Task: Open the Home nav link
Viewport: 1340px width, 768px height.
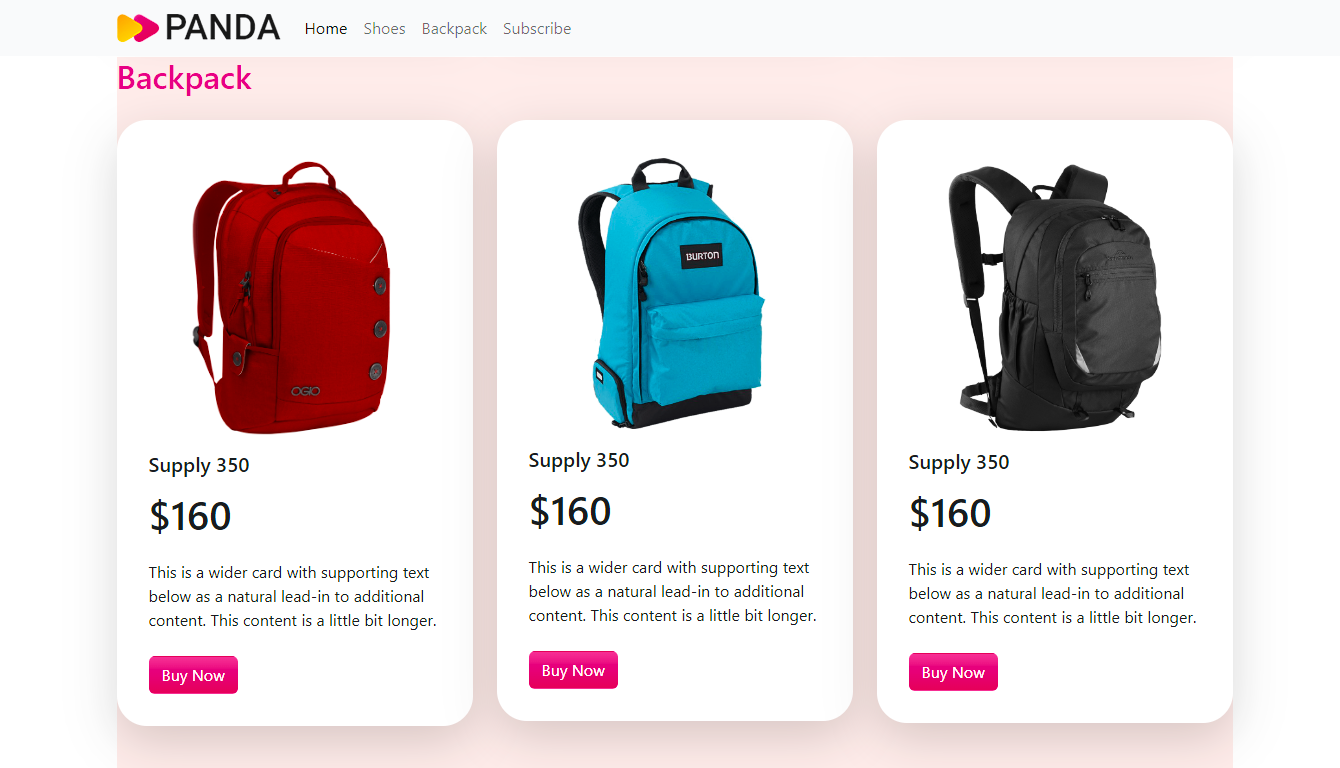Action: point(326,29)
